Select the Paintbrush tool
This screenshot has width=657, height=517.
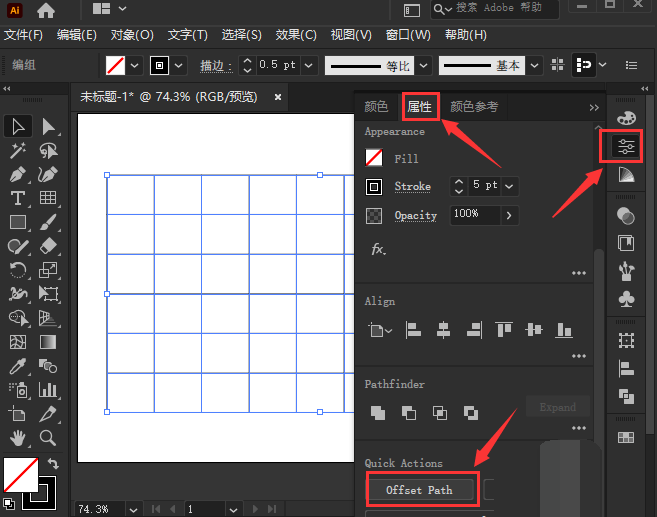point(48,222)
